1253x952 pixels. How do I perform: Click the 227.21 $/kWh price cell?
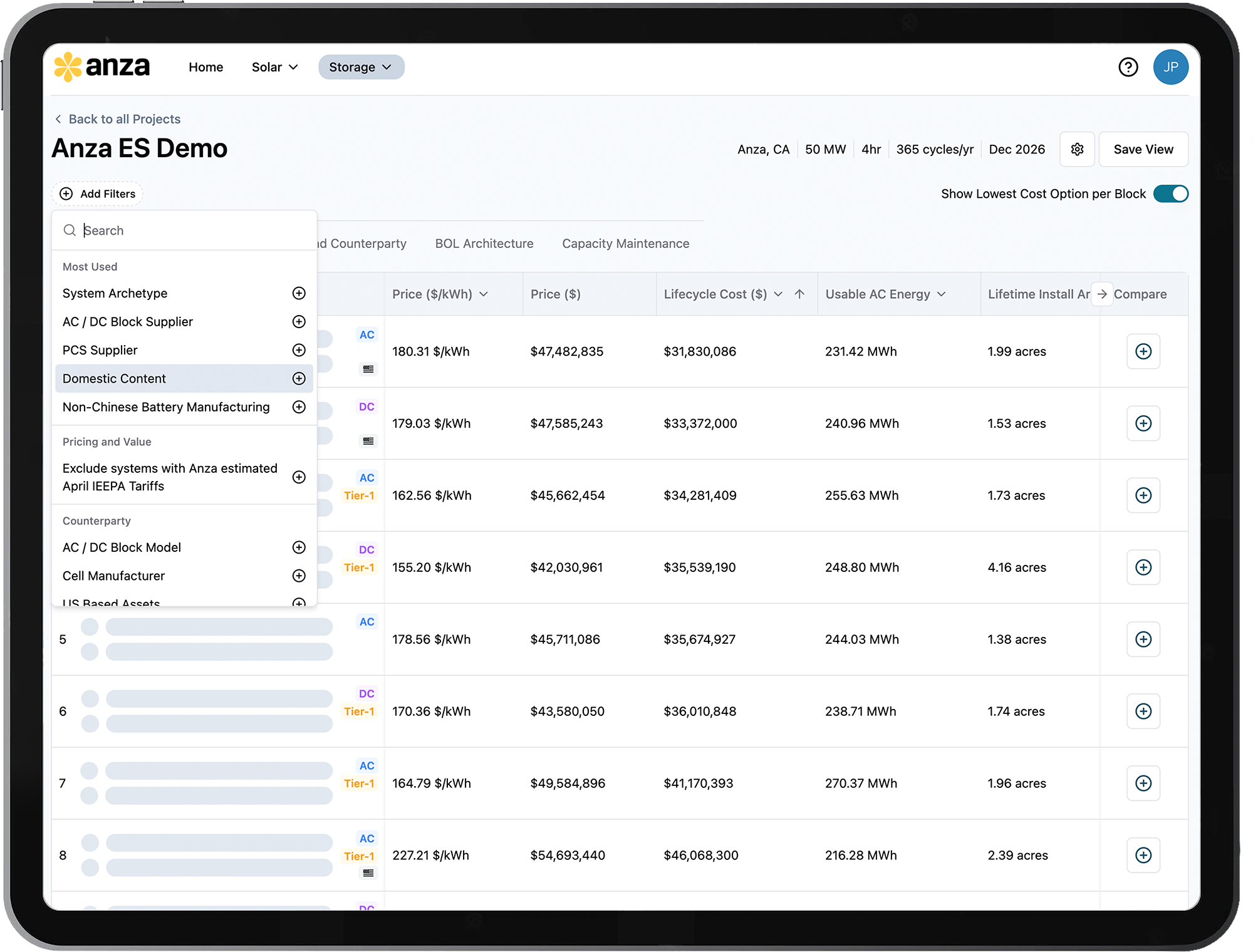[430, 856]
